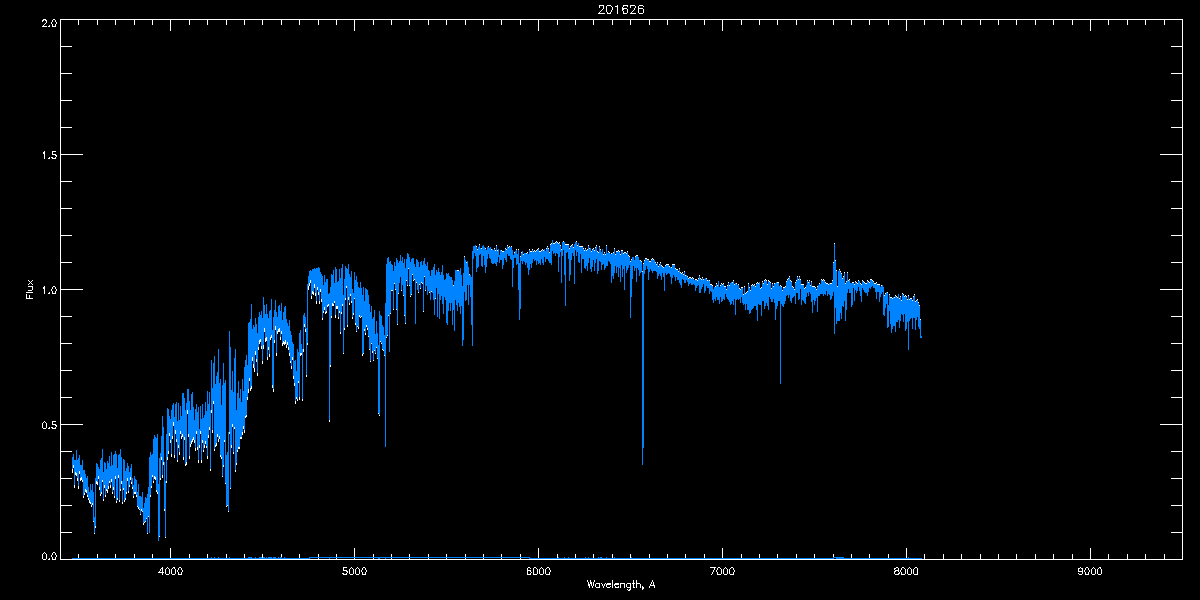Click the 6000 wavelength tick label
Viewport: 1200px width, 600px height.
538,571
